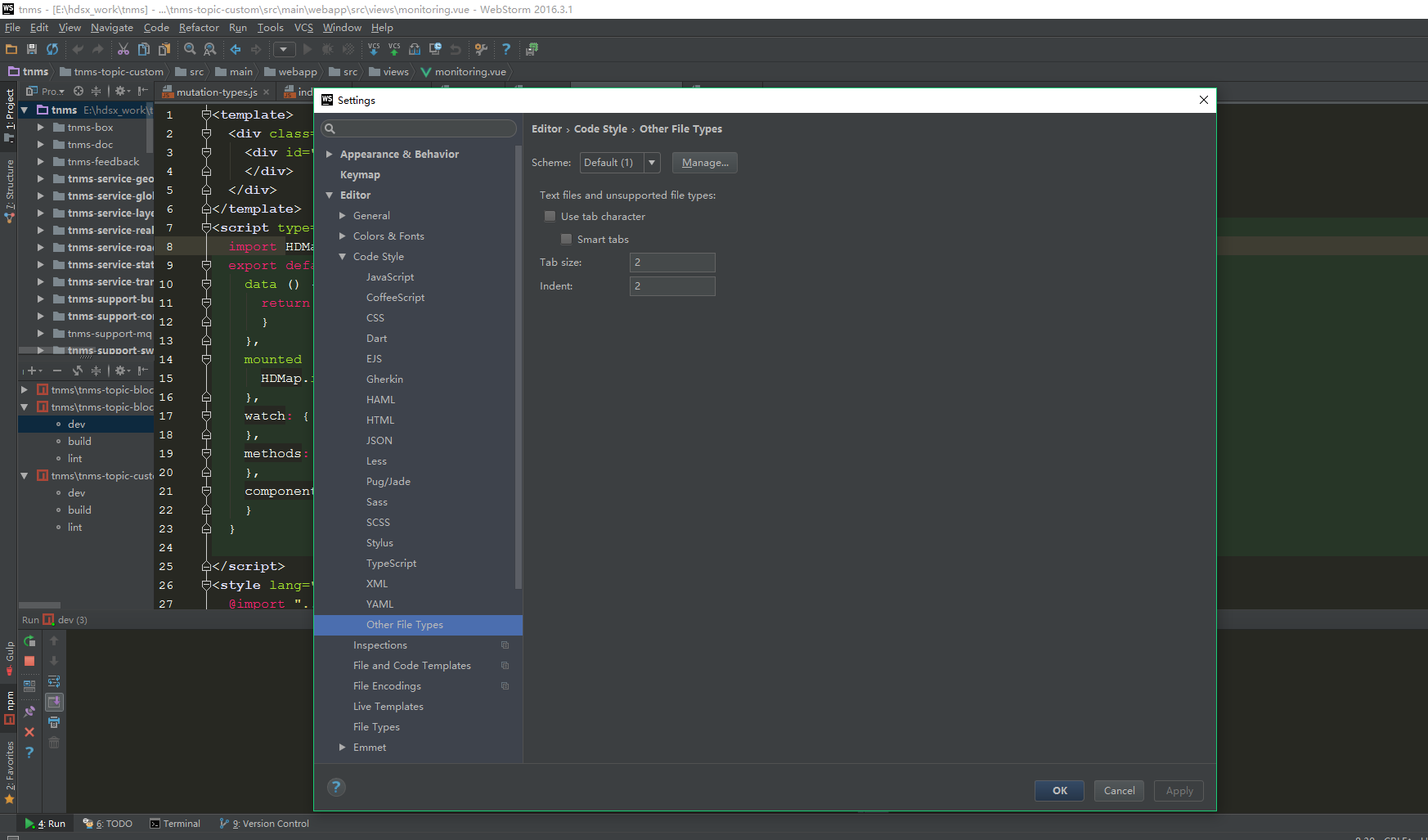Click the Cut scissors icon
Viewport: 1428px width, 840px height.
click(123, 49)
